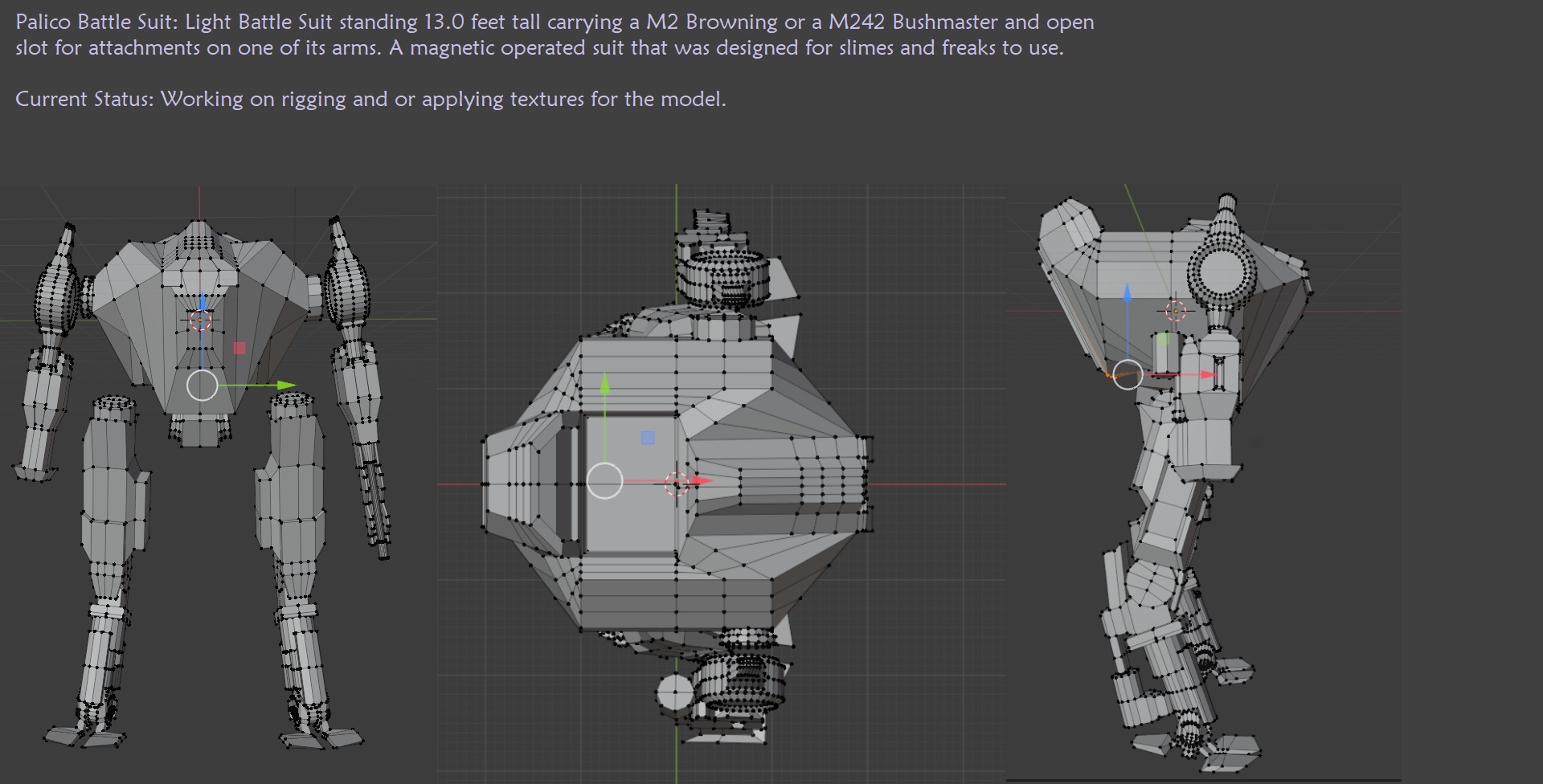This screenshot has height=784, width=1543.
Task: Click the "Current Status:" label text
Action: coord(84,99)
